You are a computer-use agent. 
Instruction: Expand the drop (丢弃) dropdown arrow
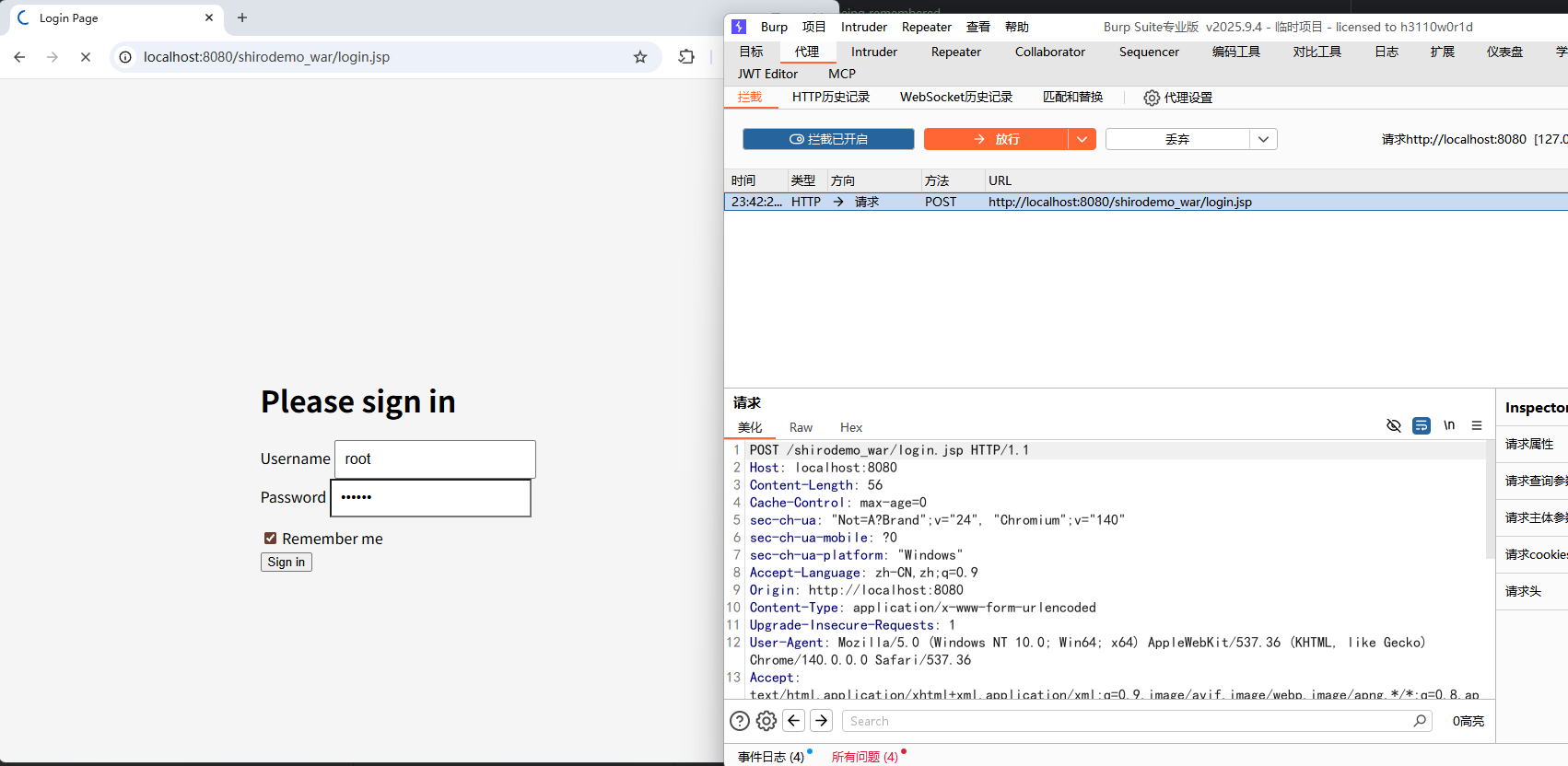coord(1263,139)
